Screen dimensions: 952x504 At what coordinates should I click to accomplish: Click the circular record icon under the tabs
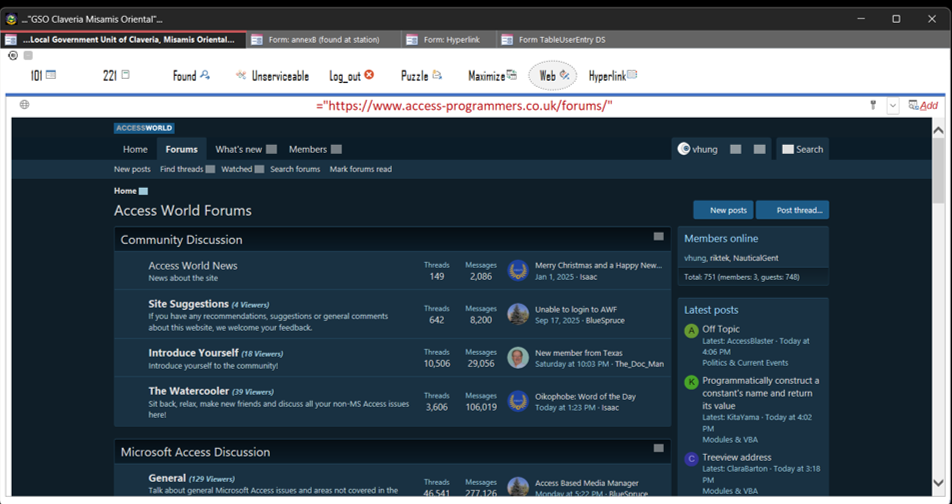13,56
